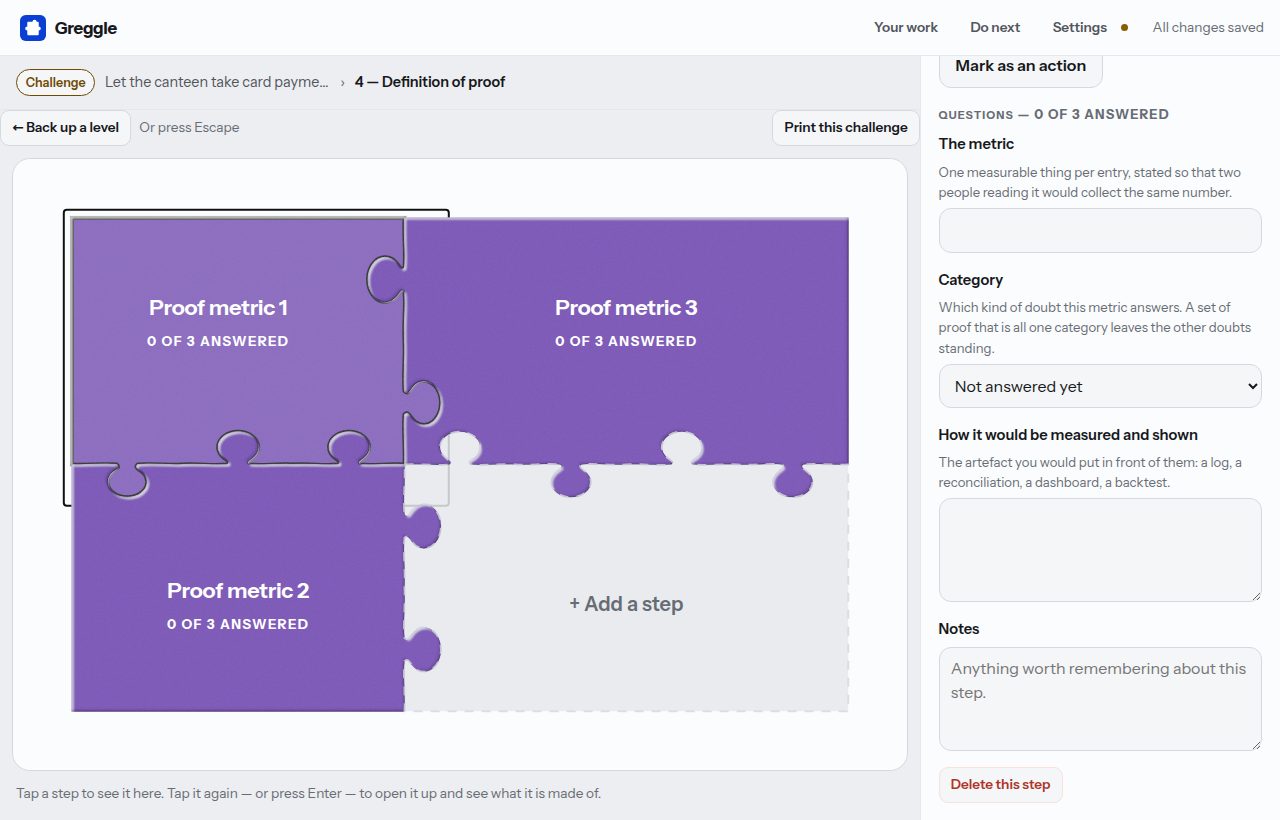
Task: Delete this step
Action: click(1000, 785)
